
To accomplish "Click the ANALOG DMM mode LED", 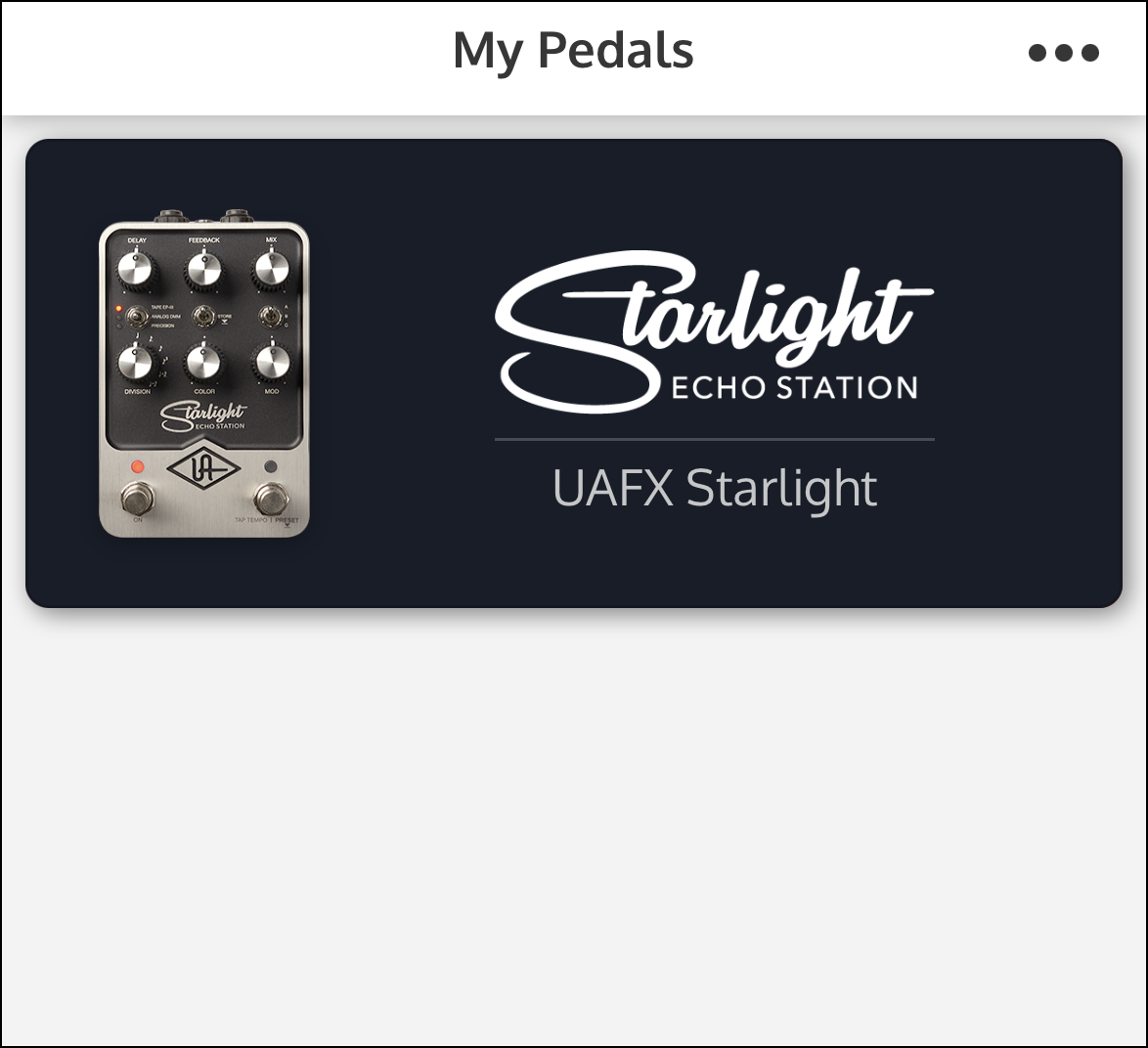I will [x=118, y=318].
